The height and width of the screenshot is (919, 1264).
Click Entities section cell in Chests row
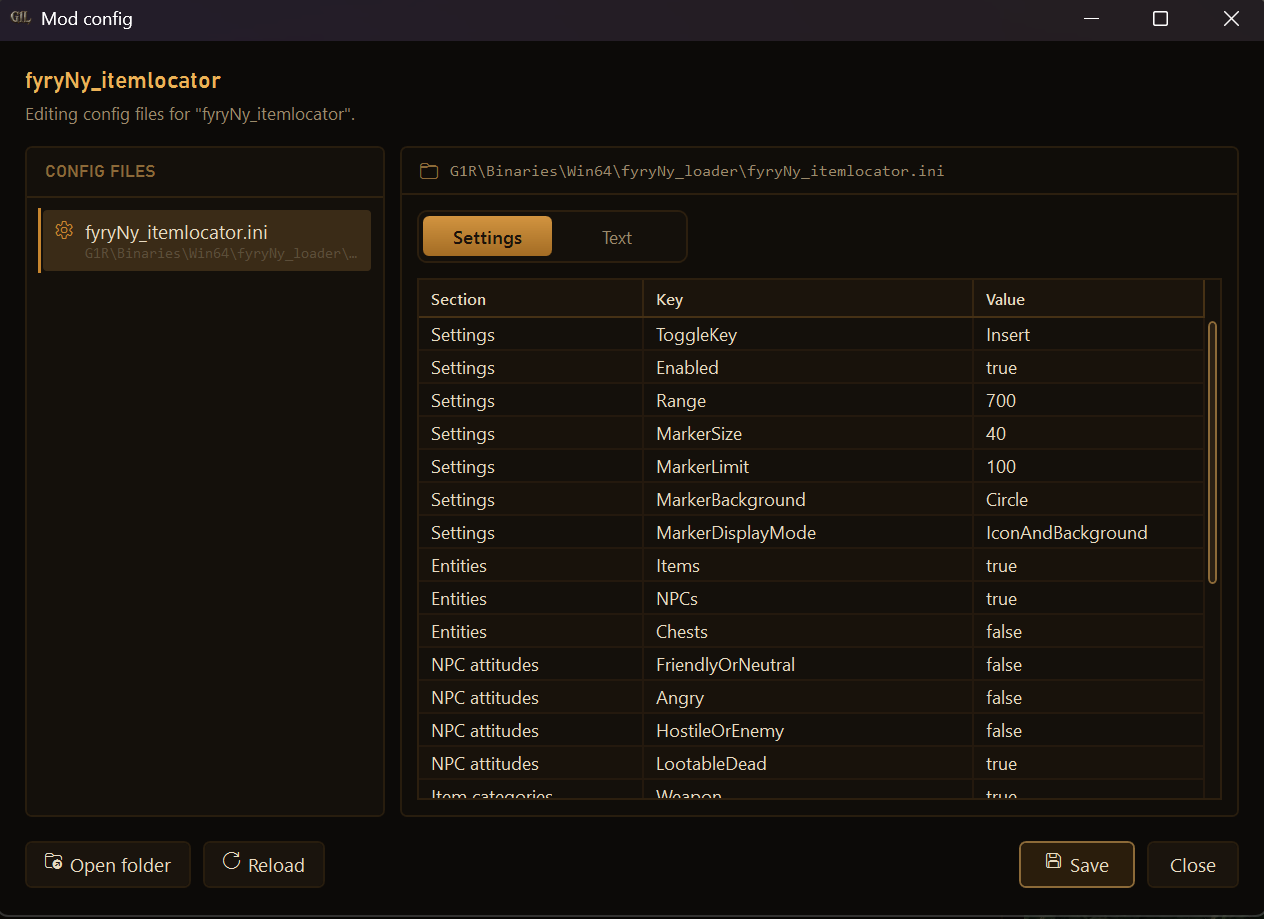(x=530, y=632)
